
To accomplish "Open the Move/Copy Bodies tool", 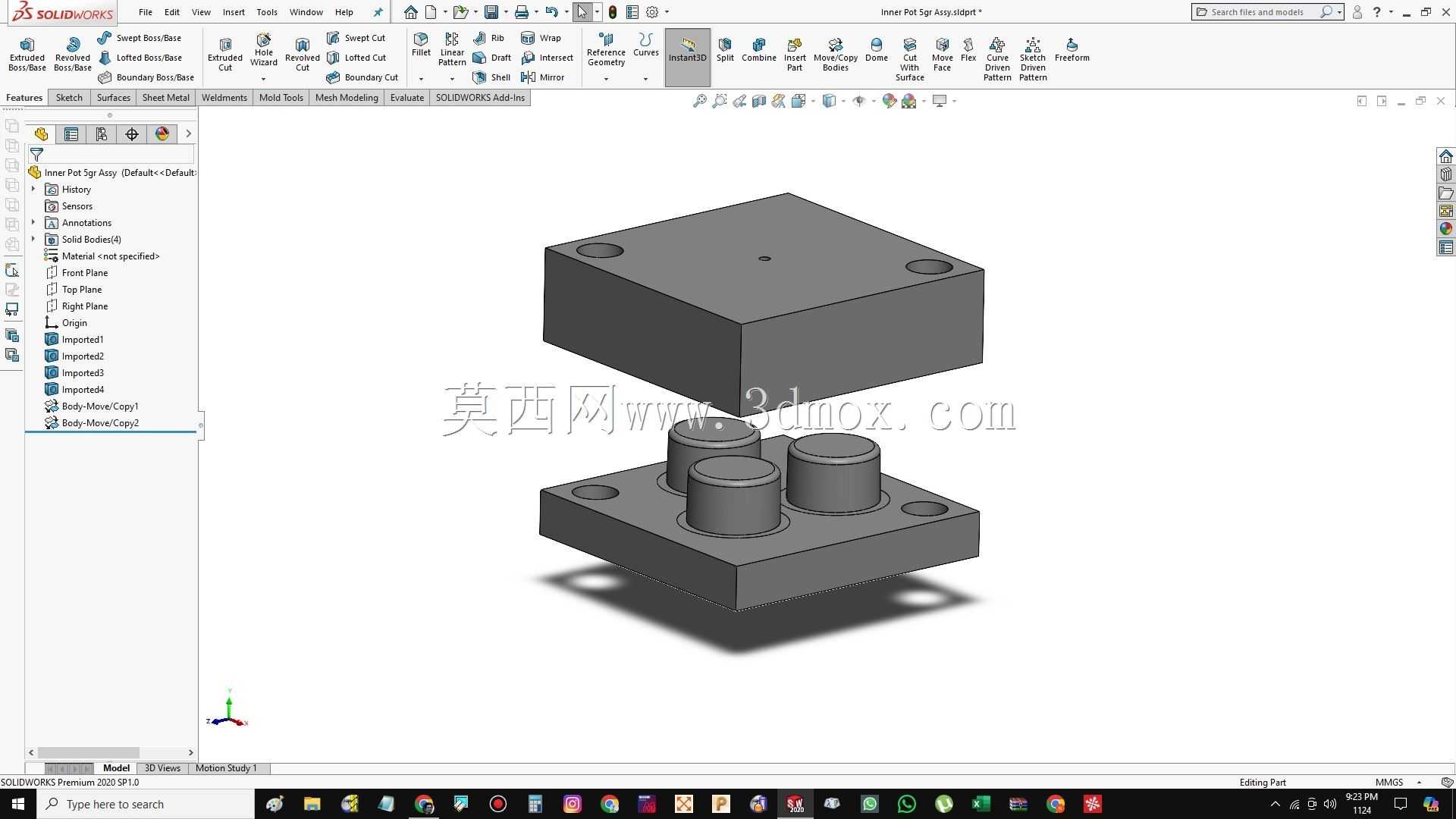I will click(x=836, y=55).
